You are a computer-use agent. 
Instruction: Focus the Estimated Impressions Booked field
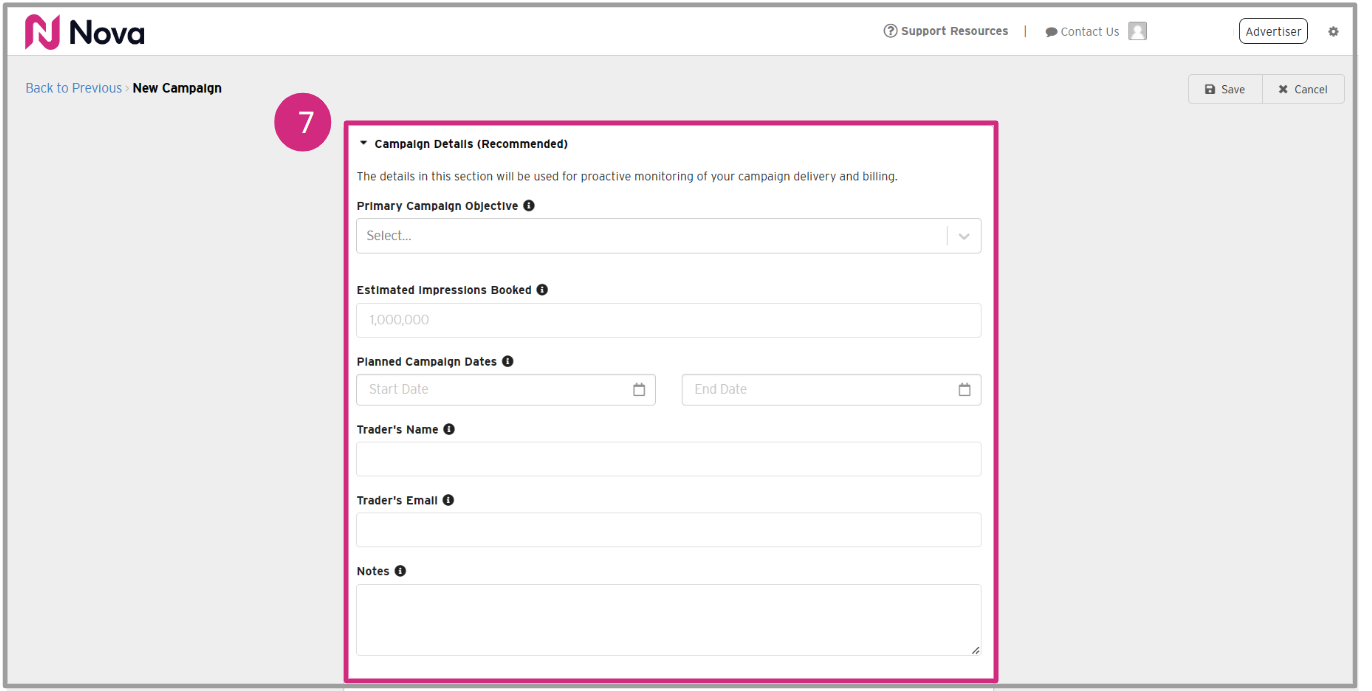(668, 320)
